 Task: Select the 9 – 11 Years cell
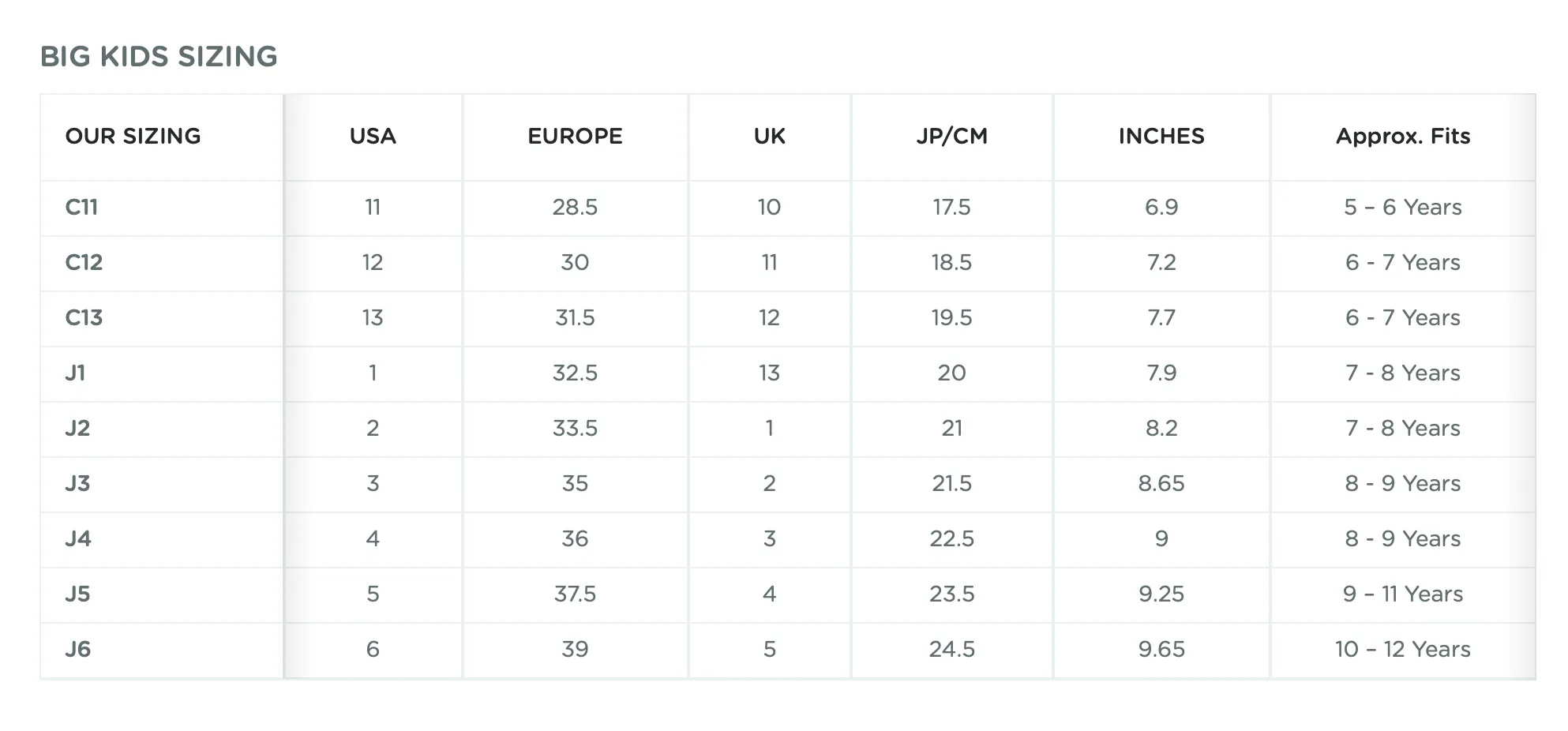[x=1403, y=594]
